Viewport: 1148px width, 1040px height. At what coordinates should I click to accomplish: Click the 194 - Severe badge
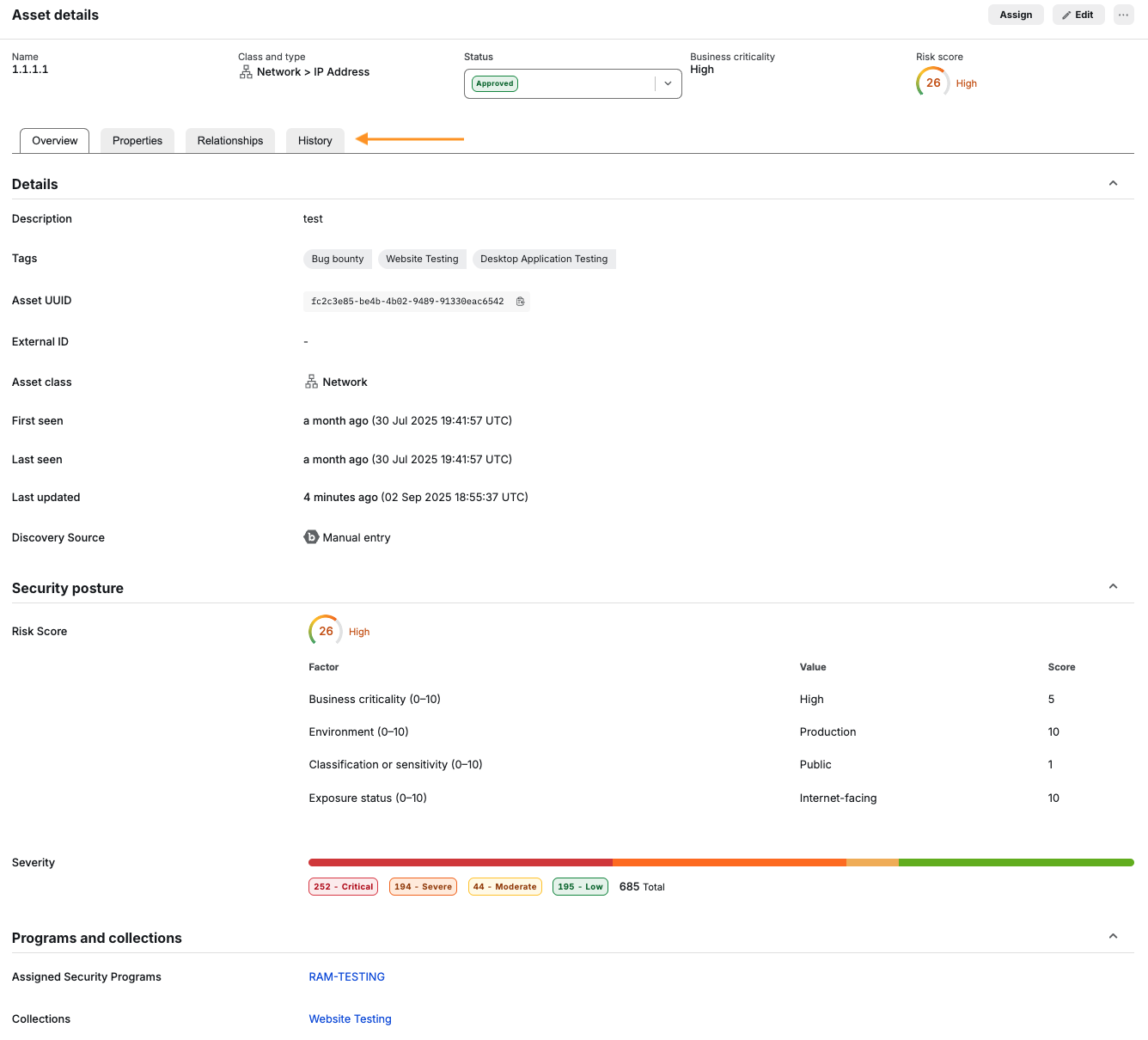(x=423, y=887)
